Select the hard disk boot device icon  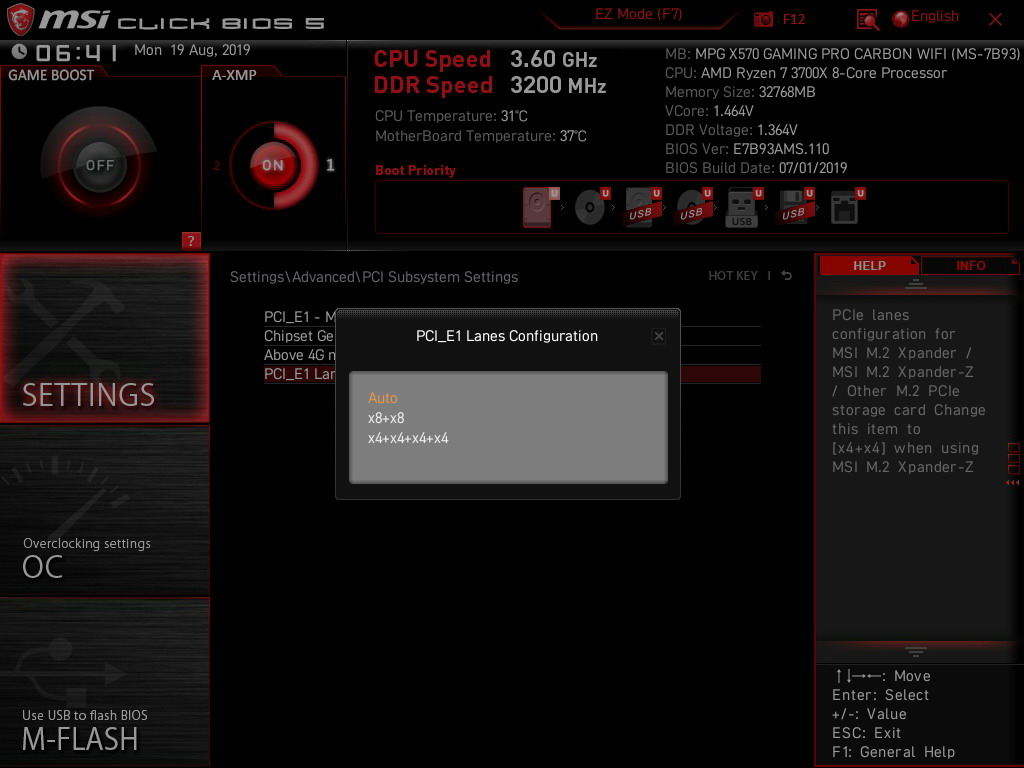(539, 207)
